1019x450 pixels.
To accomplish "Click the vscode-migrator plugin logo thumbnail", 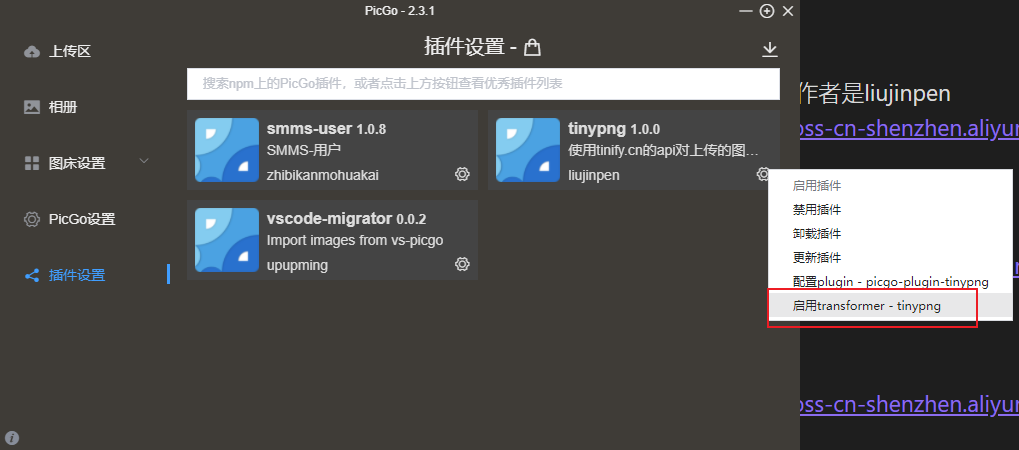I will point(227,240).
